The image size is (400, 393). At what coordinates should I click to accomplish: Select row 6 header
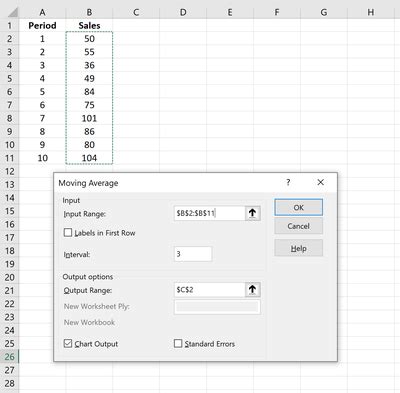tap(9, 92)
